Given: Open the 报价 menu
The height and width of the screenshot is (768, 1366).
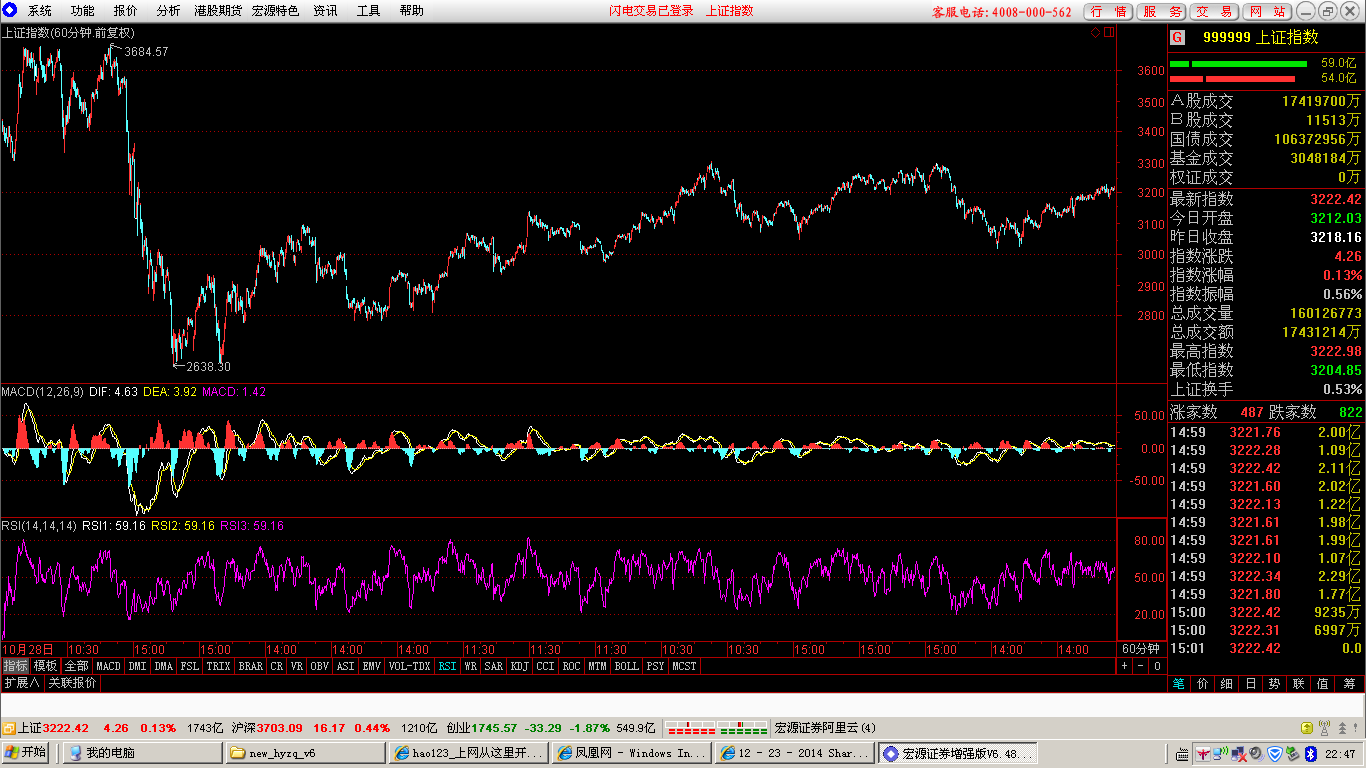Looking at the screenshot, I should pyautogui.click(x=126, y=11).
